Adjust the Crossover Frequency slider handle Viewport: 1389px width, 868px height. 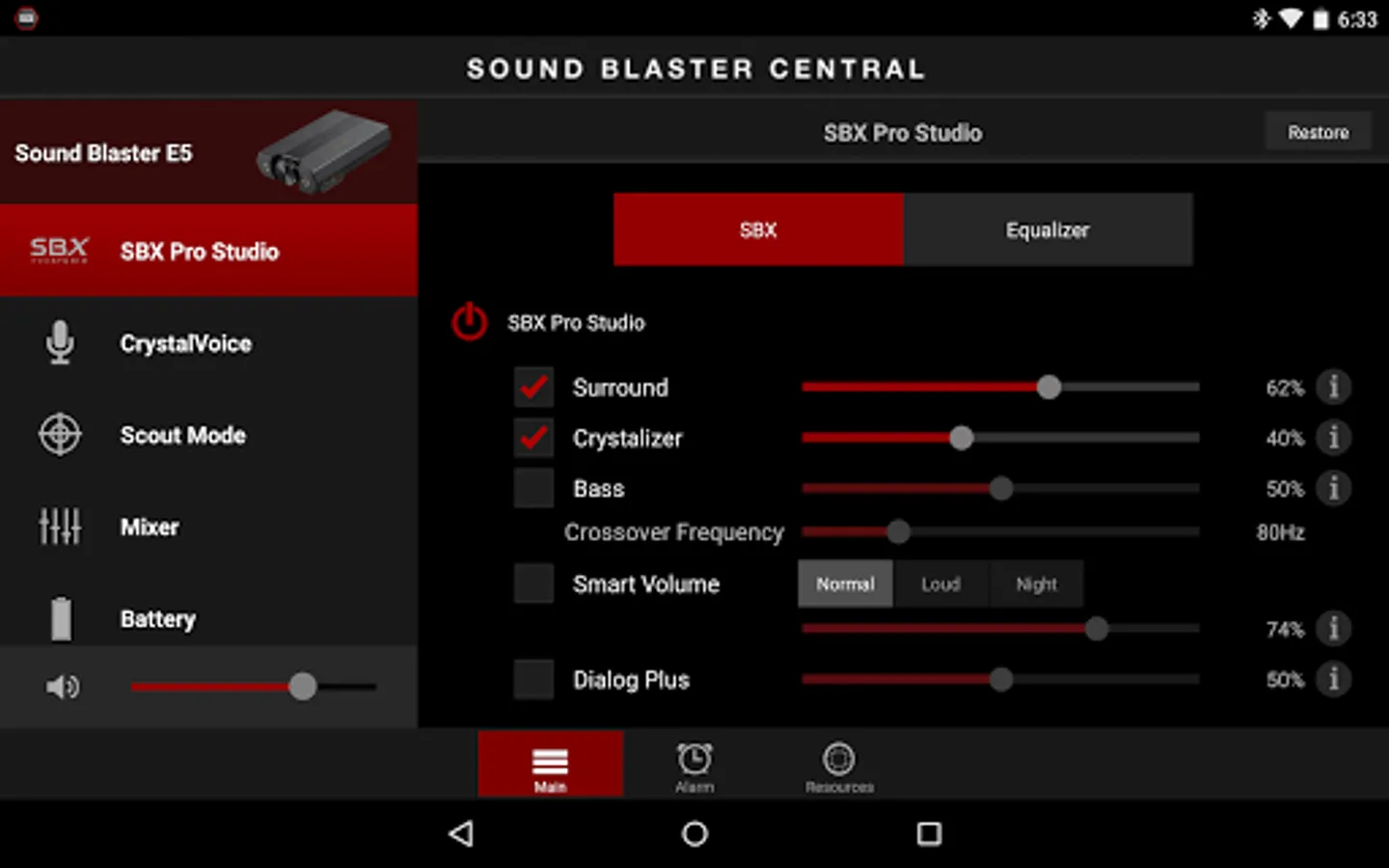898,531
